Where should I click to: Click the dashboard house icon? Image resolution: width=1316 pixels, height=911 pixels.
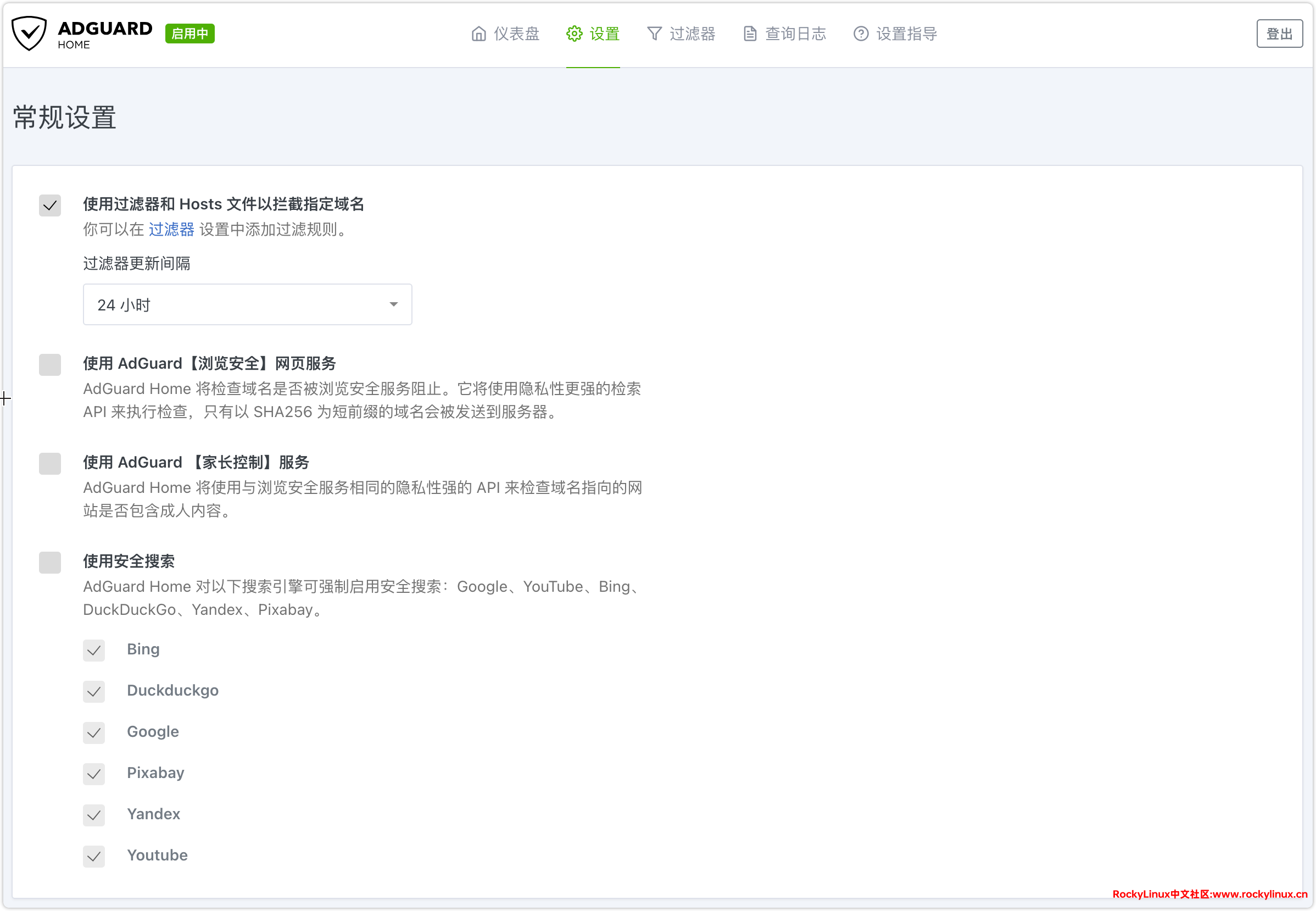click(x=478, y=34)
